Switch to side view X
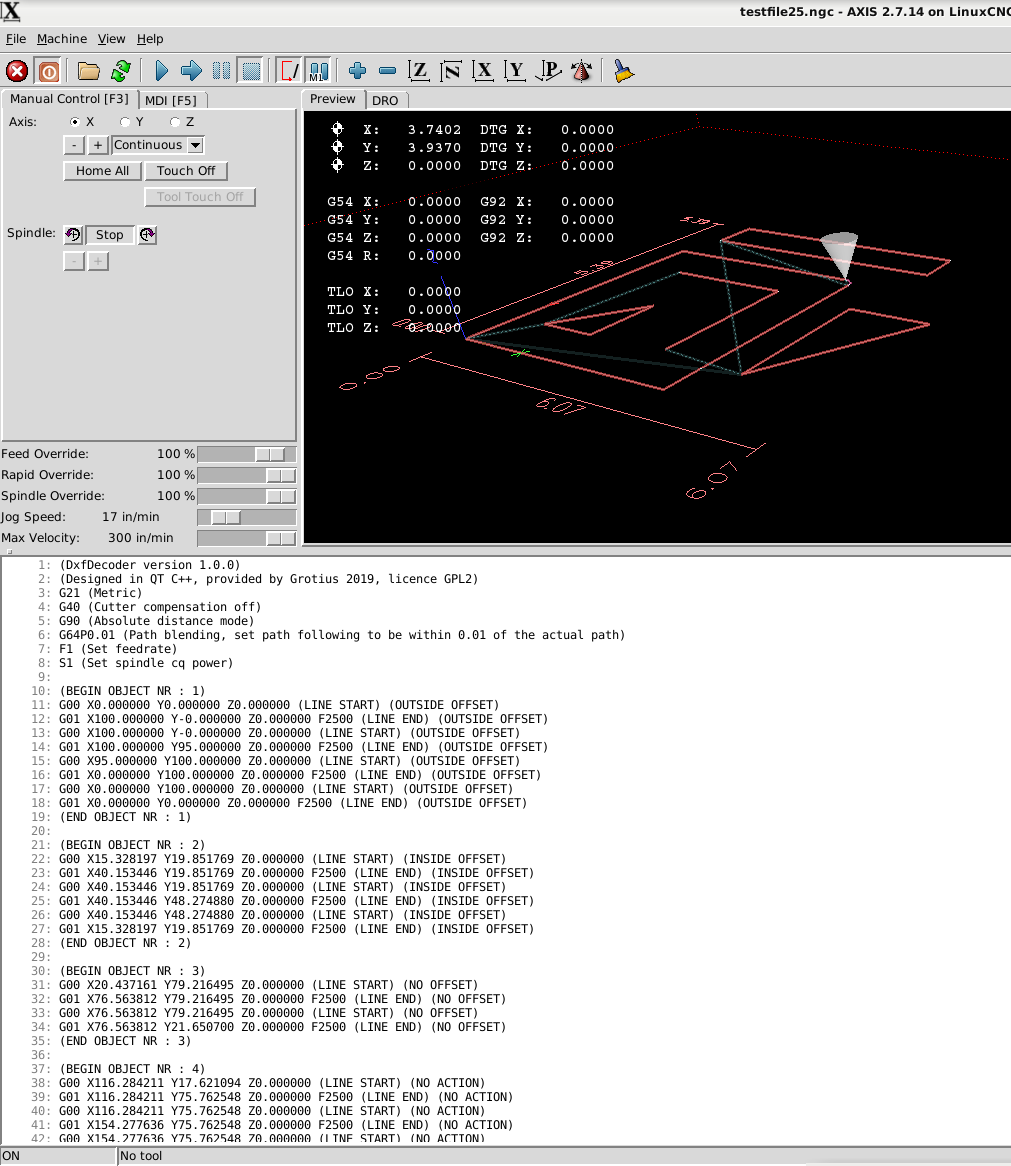This screenshot has height=1166, width=1011. (482, 71)
